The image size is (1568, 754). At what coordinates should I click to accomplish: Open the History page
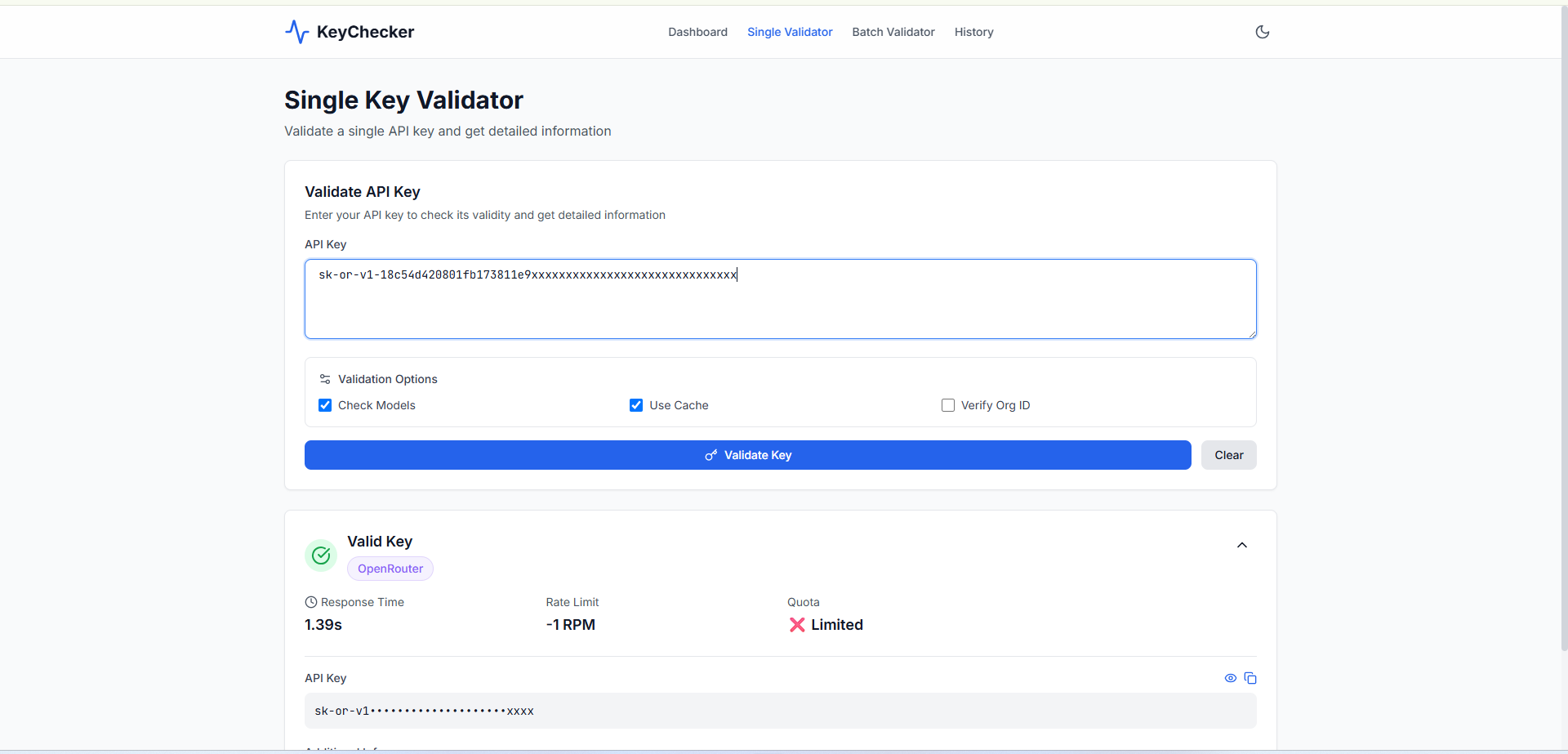point(974,32)
